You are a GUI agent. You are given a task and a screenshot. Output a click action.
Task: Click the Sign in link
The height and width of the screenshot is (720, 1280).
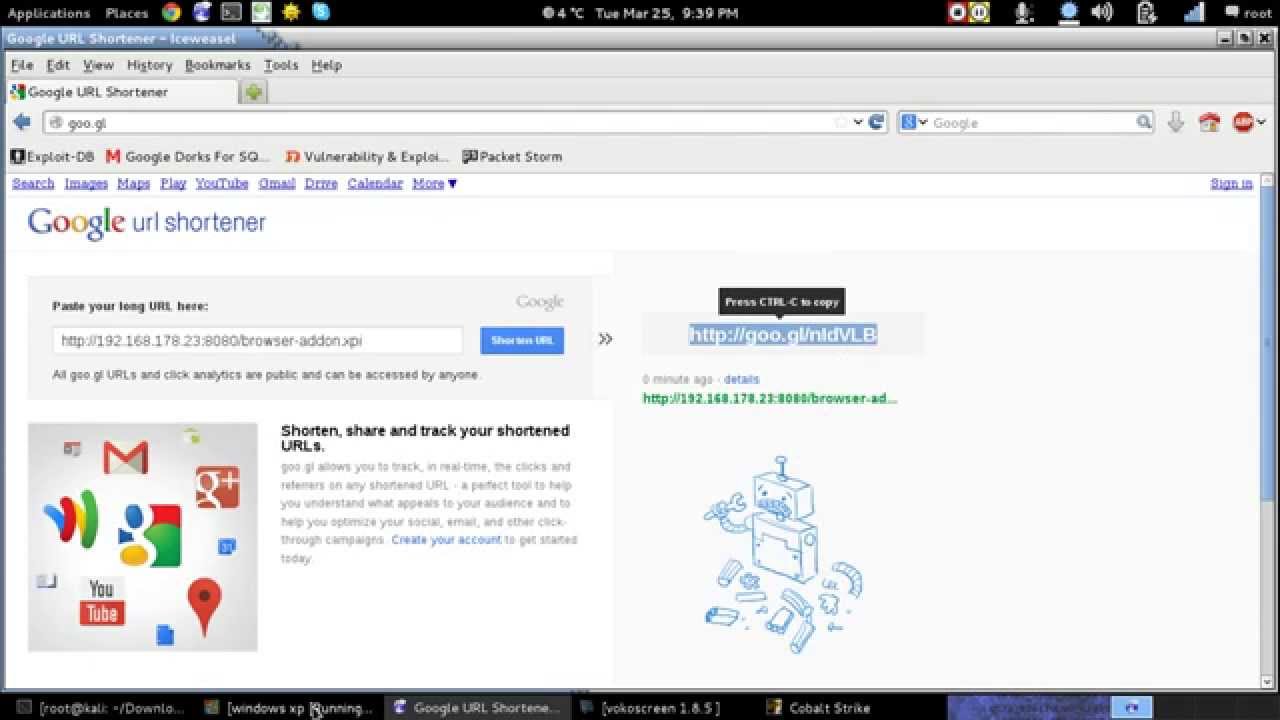point(1231,183)
